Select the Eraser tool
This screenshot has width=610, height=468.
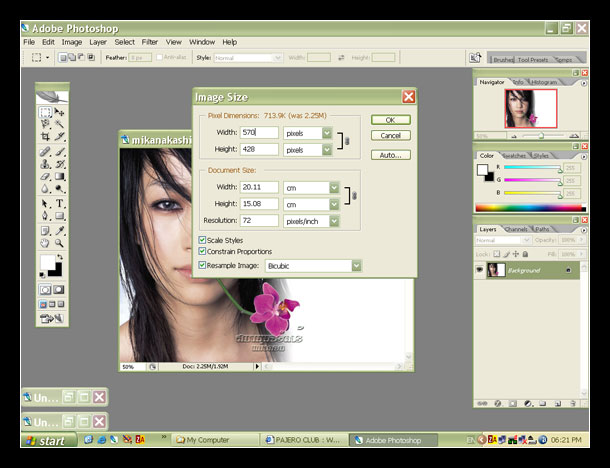click(46, 176)
